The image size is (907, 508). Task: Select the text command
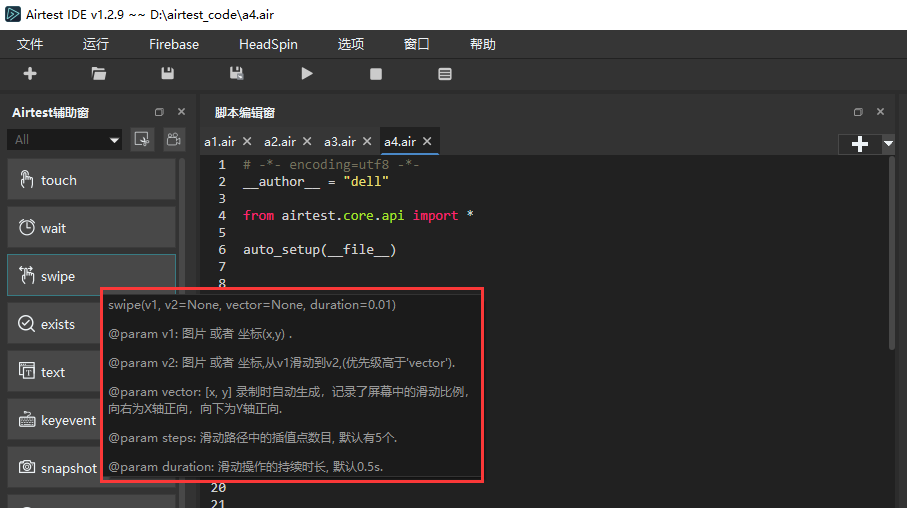(x=54, y=372)
